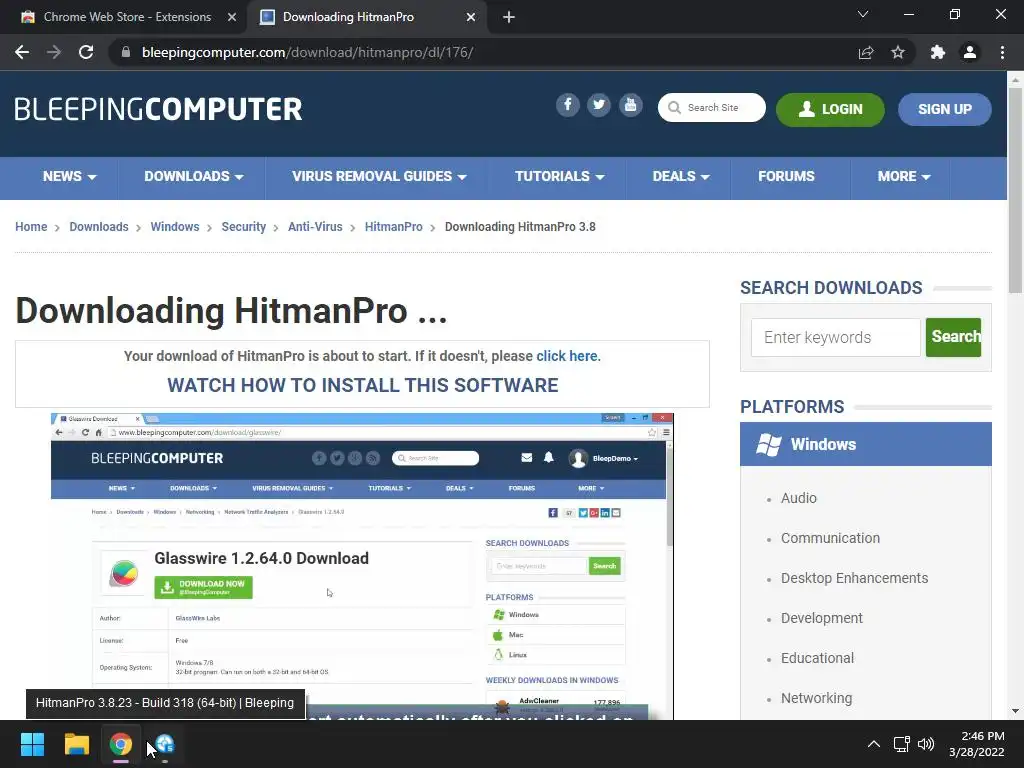Screen dimensions: 1024x768
Task: Show hidden tray icons chevron
Action: (x=874, y=744)
